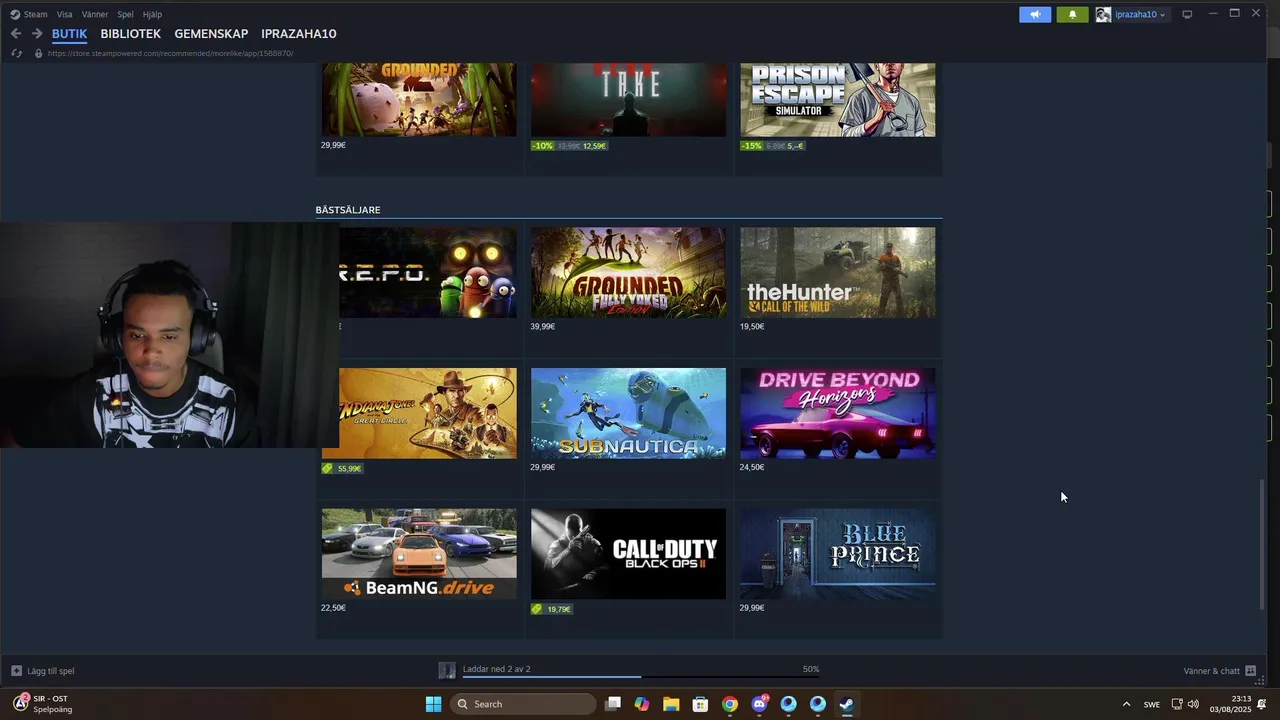
Task: Click the green tag next to 55,99€
Action: (x=327, y=468)
